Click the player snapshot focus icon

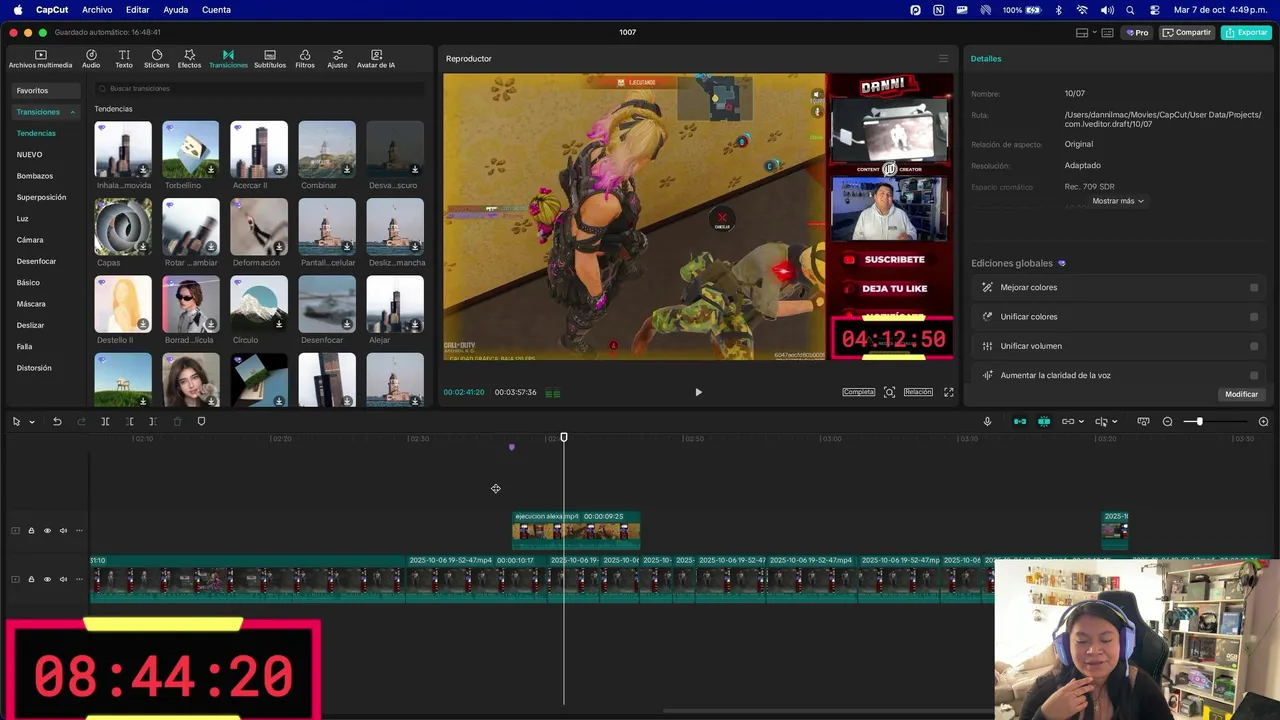pos(889,392)
